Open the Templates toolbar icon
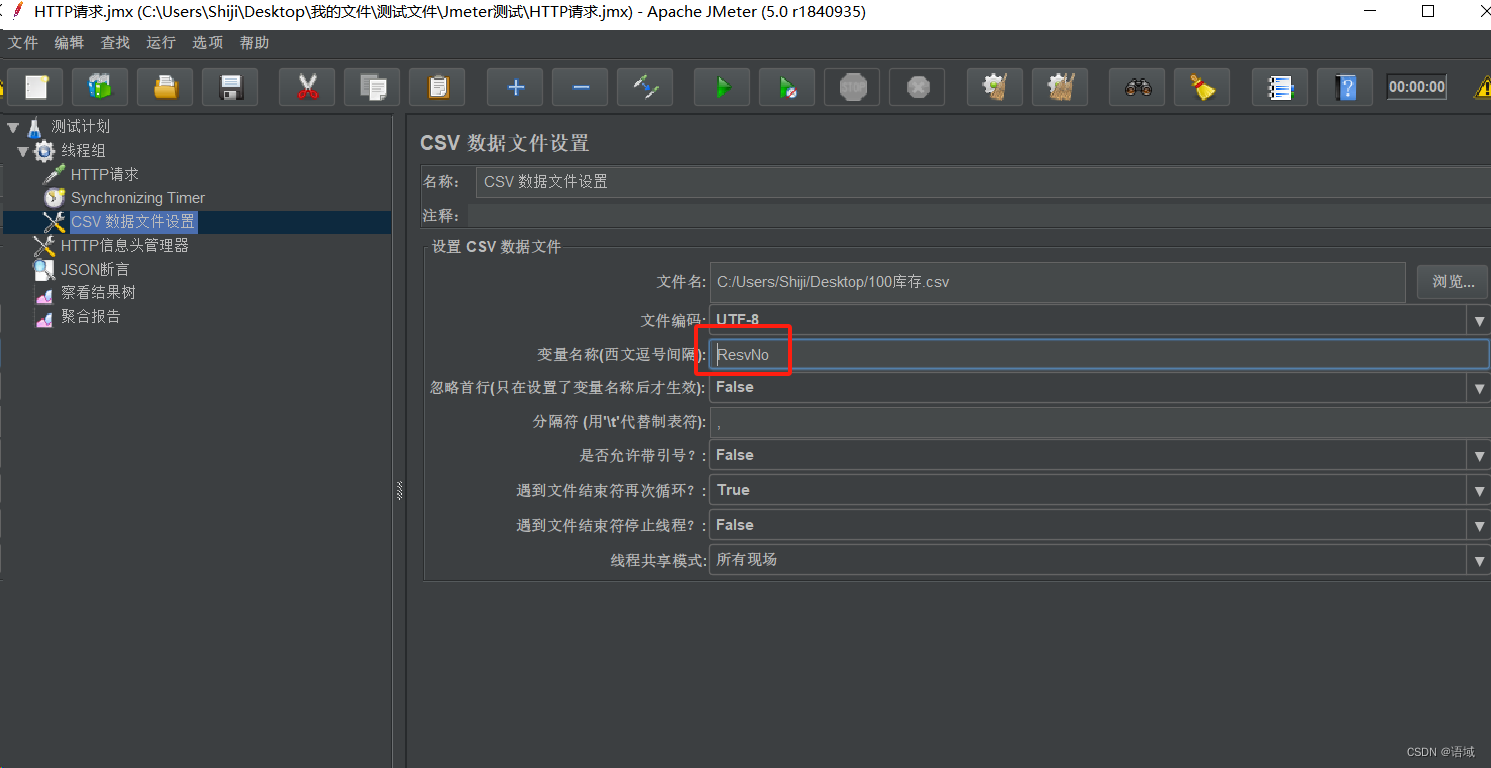 (x=100, y=87)
